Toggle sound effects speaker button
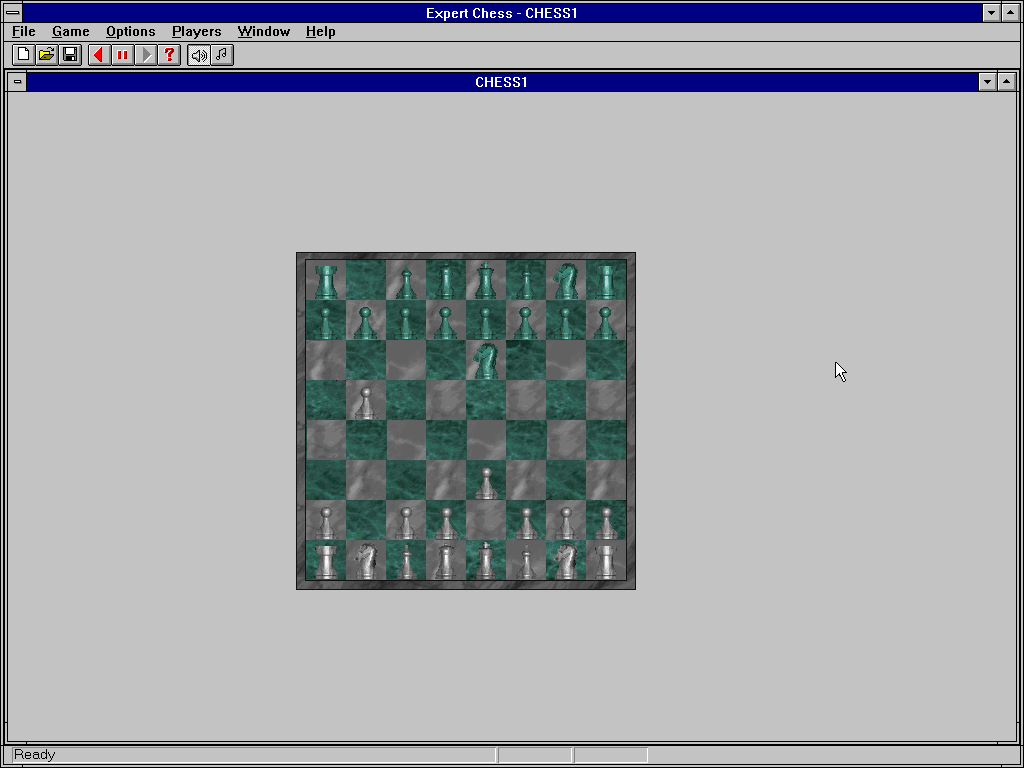This screenshot has height=768, width=1024. point(199,55)
